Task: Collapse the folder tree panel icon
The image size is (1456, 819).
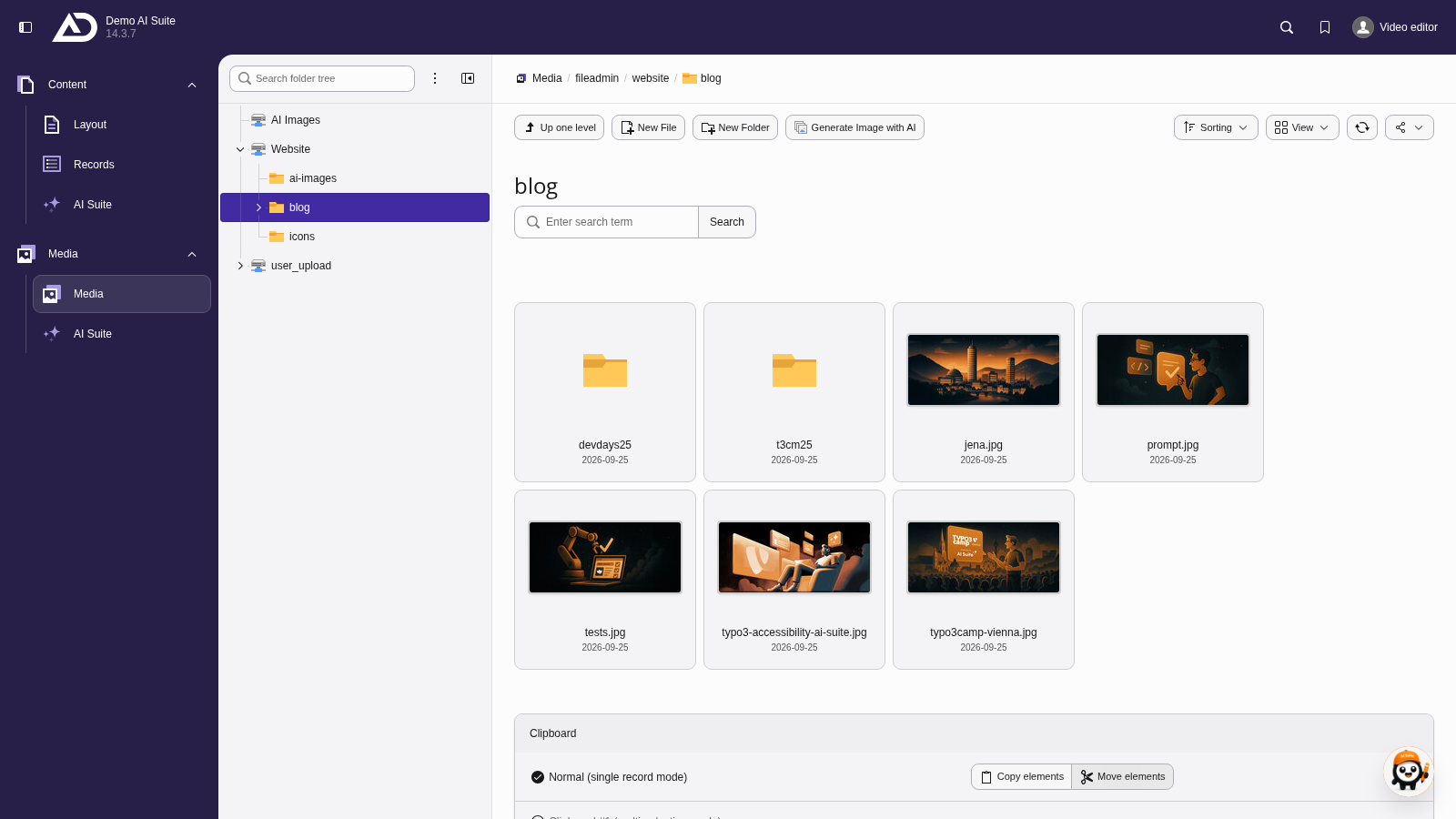Action: [468, 78]
